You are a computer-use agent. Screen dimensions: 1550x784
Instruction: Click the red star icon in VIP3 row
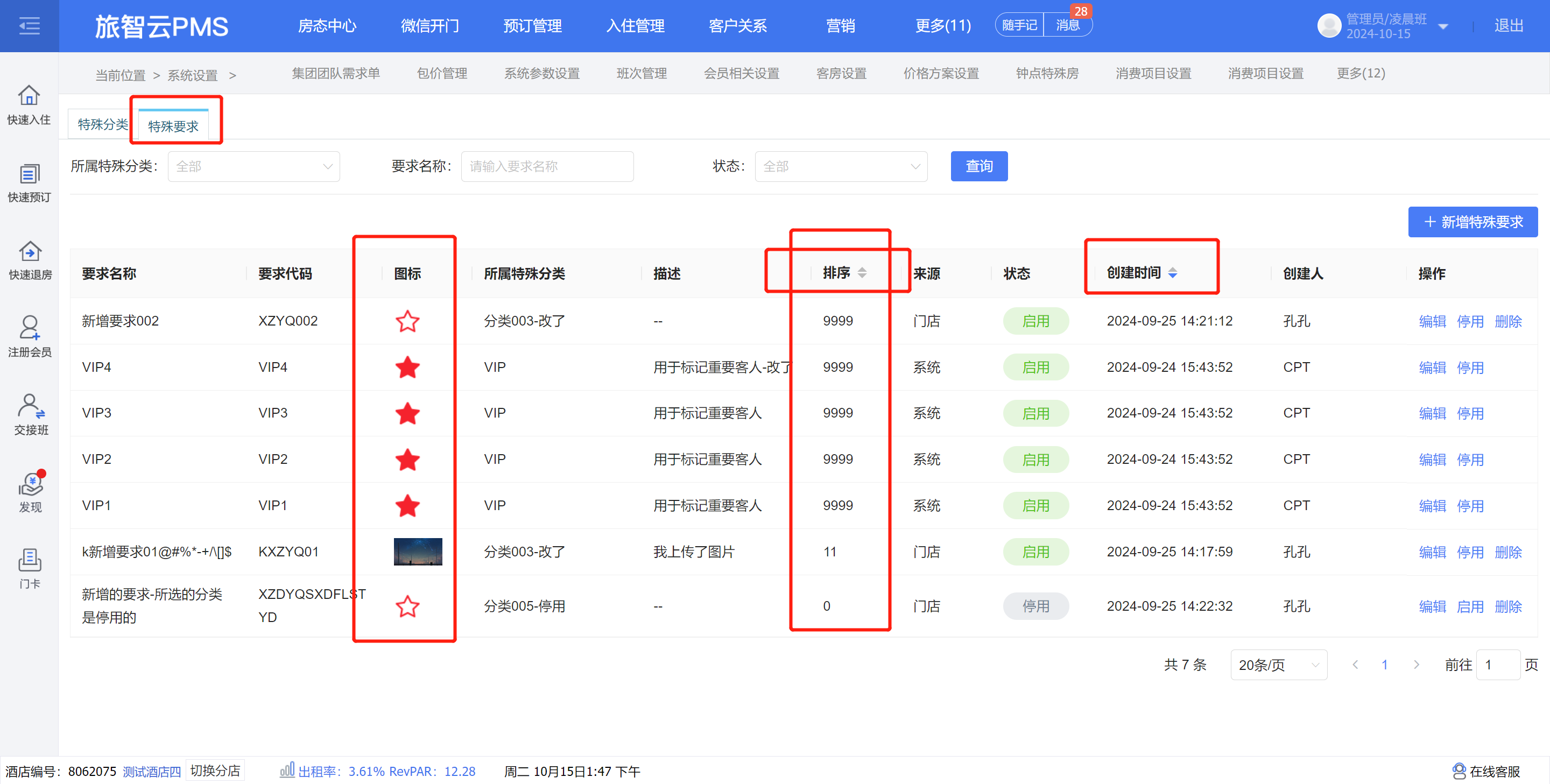point(407,413)
